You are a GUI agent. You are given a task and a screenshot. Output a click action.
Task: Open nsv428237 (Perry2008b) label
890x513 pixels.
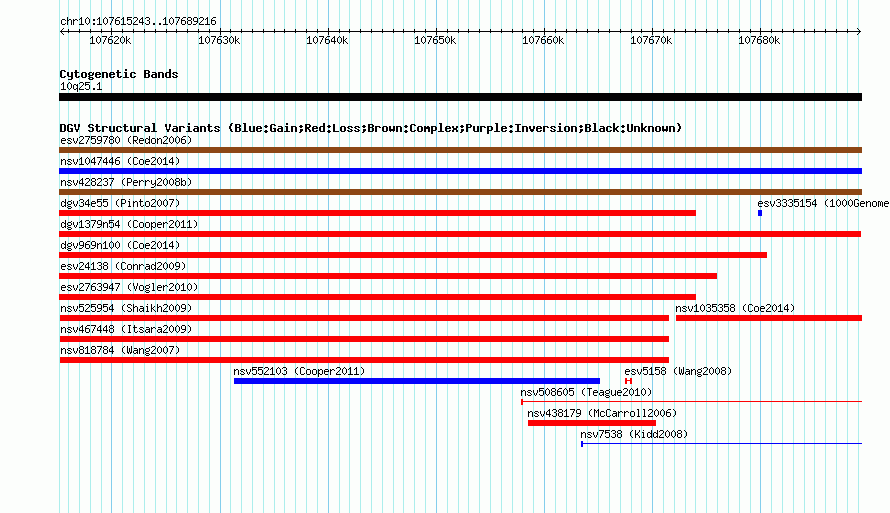(x=126, y=182)
